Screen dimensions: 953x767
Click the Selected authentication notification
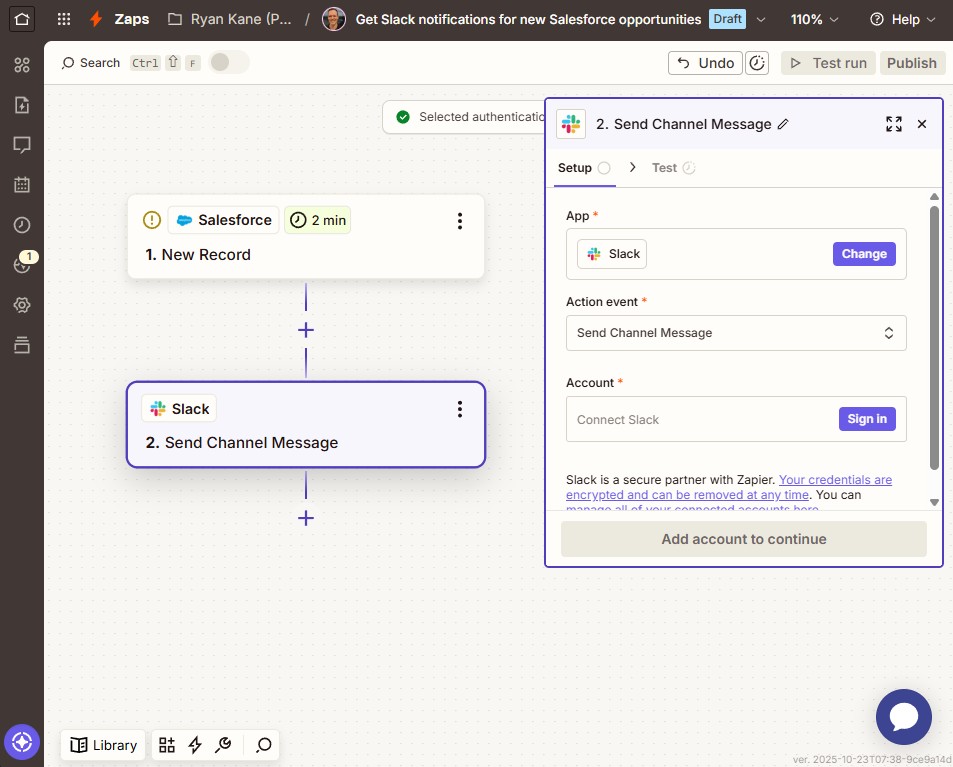(464, 117)
